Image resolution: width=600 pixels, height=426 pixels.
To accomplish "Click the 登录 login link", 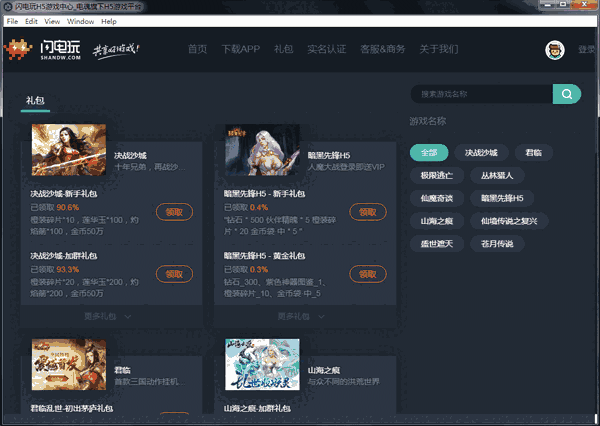I will coord(587,49).
